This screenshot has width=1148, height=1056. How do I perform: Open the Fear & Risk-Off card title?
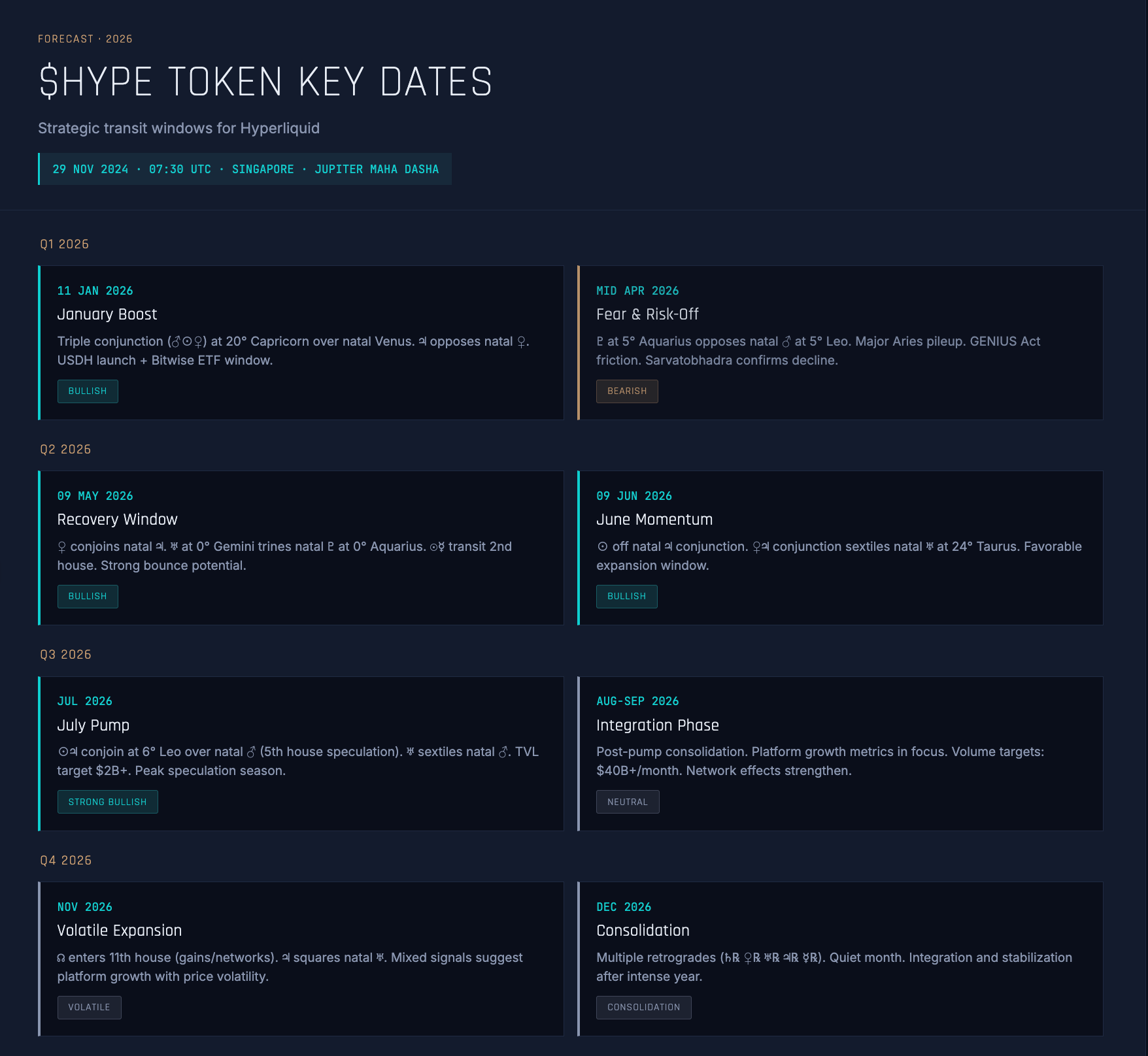click(647, 314)
